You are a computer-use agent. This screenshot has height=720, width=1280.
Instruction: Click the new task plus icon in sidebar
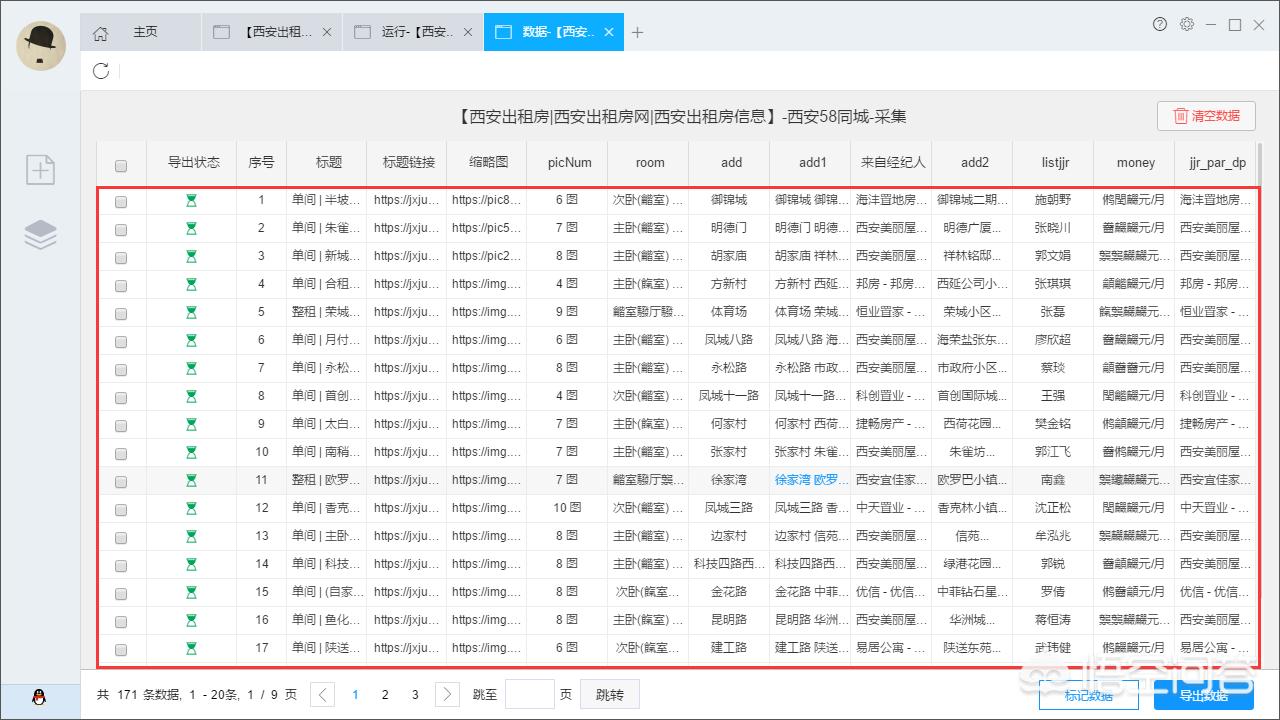coord(40,170)
